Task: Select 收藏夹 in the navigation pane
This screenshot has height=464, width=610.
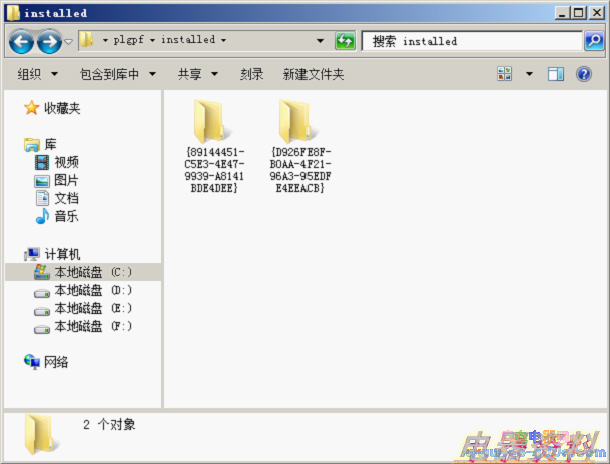Action: [61, 108]
